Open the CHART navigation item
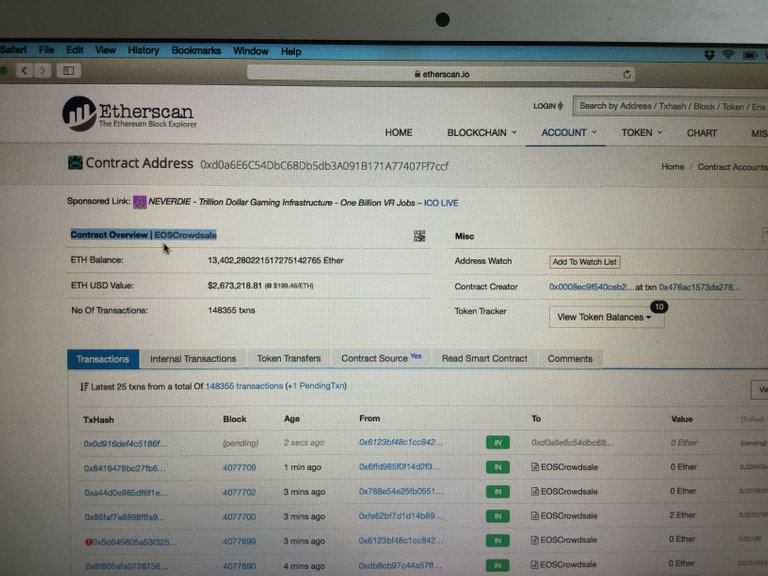 point(701,133)
